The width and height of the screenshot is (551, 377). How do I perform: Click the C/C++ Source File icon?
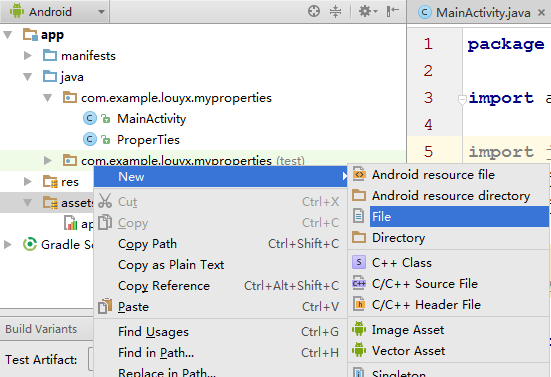click(x=359, y=283)
